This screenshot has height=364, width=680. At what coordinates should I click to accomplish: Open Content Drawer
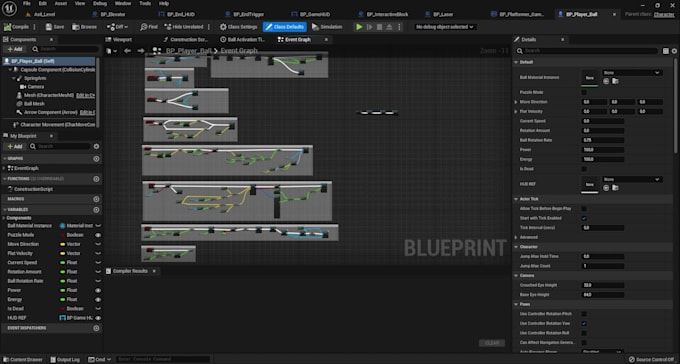point(23,360)
